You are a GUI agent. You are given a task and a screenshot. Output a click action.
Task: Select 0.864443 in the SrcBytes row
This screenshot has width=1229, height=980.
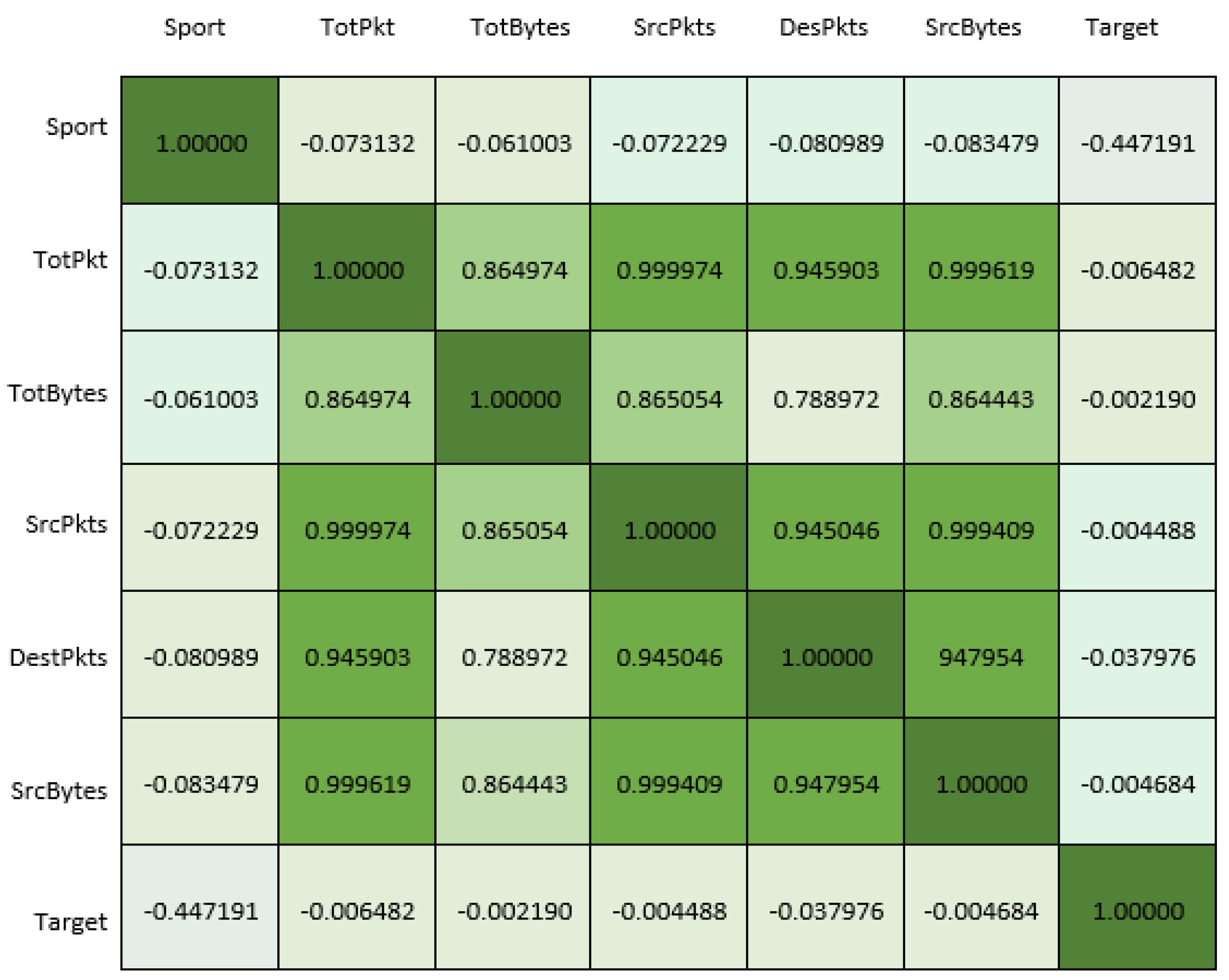(x=514, y=785)
